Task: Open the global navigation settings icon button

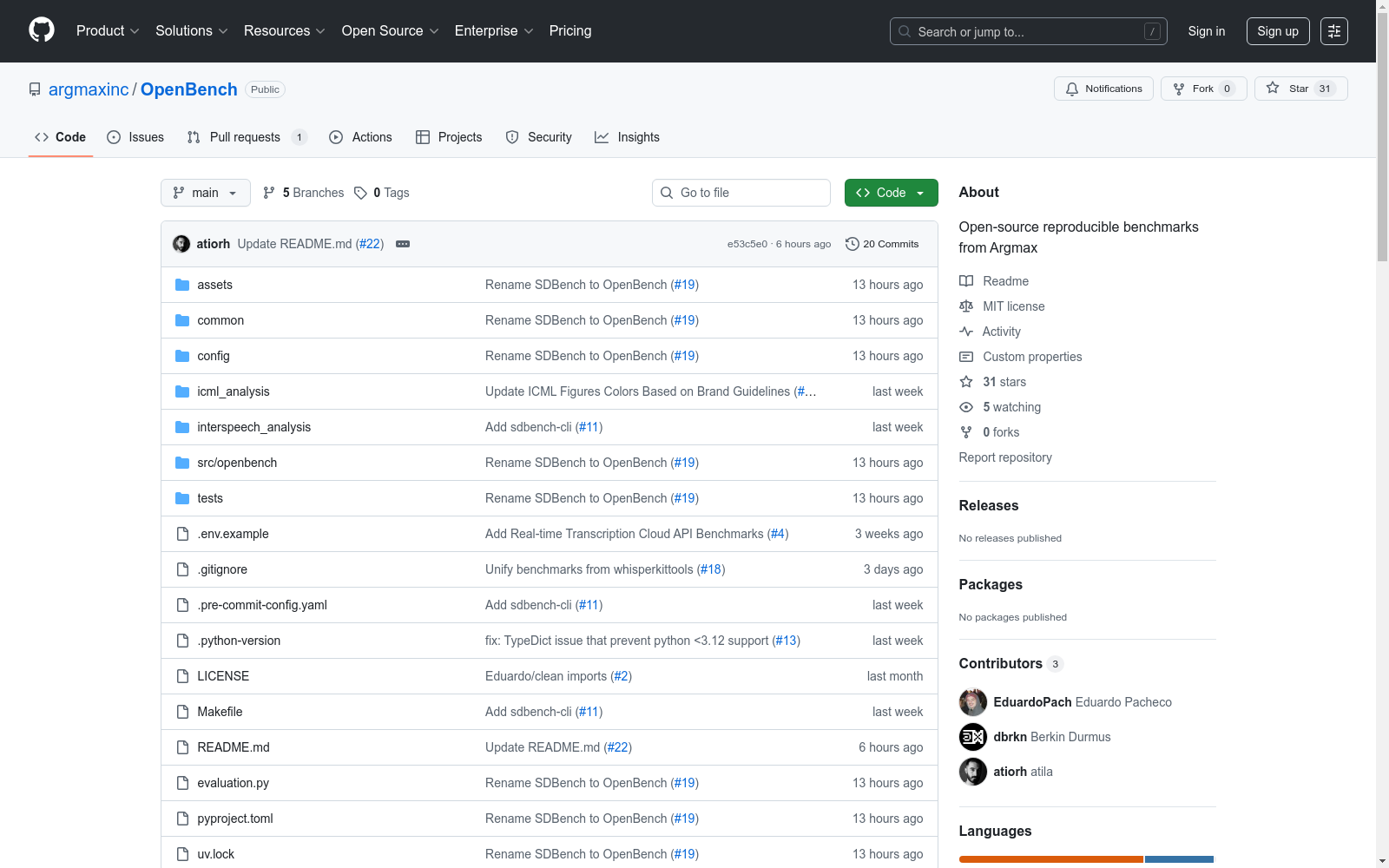Action: [x=1334, y=31]
